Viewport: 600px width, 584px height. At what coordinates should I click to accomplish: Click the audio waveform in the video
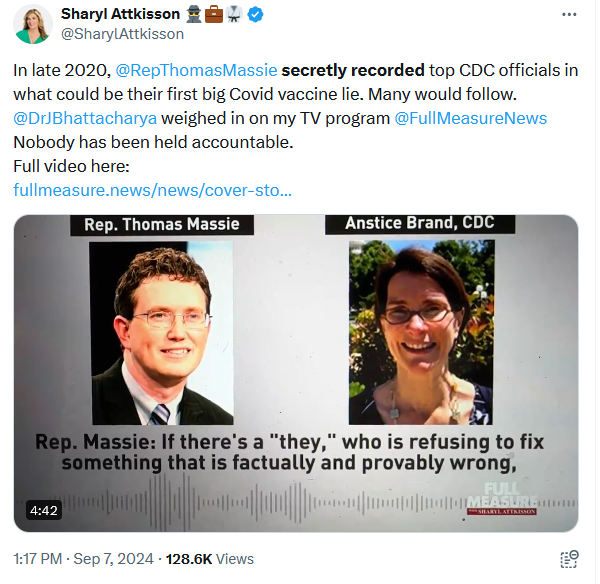pyautogui.click(x=295, y=502)
